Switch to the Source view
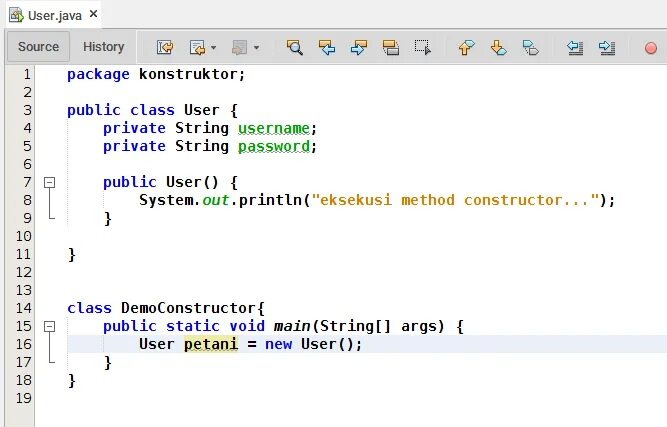 pos(38,47)
